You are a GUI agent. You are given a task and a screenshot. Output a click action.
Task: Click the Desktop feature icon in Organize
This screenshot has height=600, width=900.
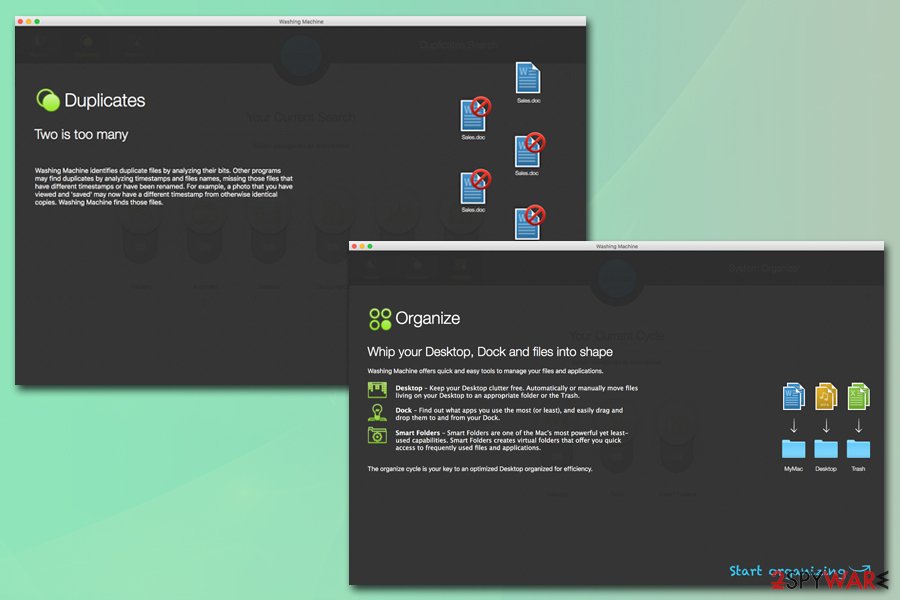pos(377,390)
